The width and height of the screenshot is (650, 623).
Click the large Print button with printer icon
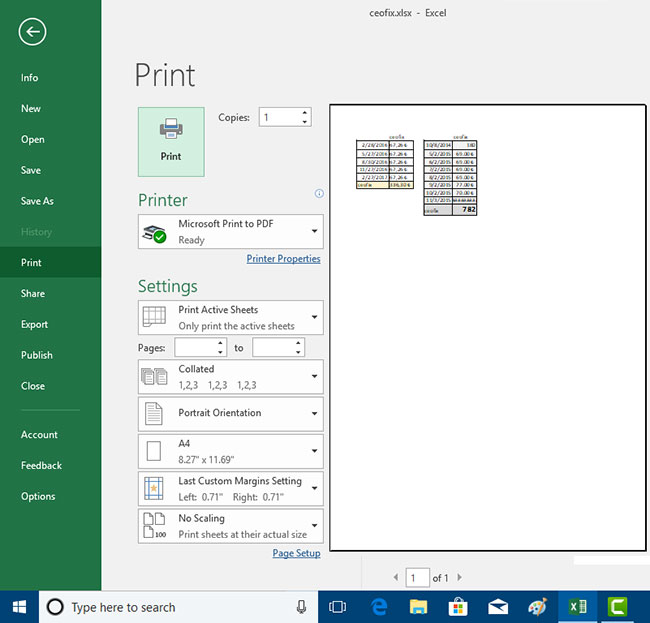(x=171, y=142)
